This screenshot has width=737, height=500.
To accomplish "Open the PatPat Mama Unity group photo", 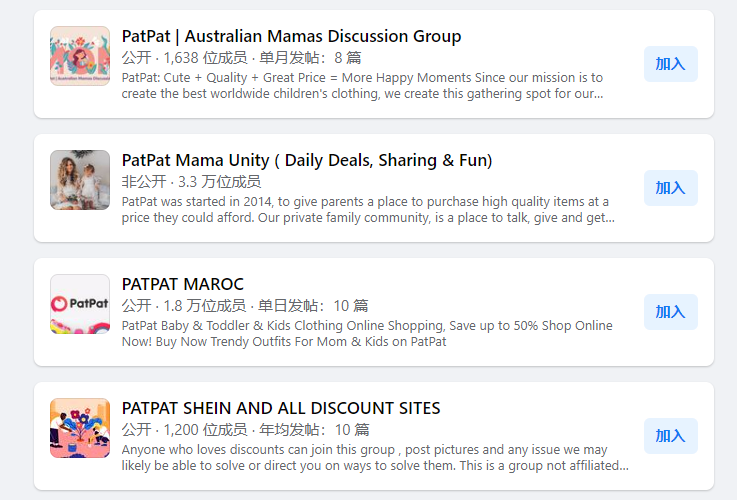I will coord(80,180).
